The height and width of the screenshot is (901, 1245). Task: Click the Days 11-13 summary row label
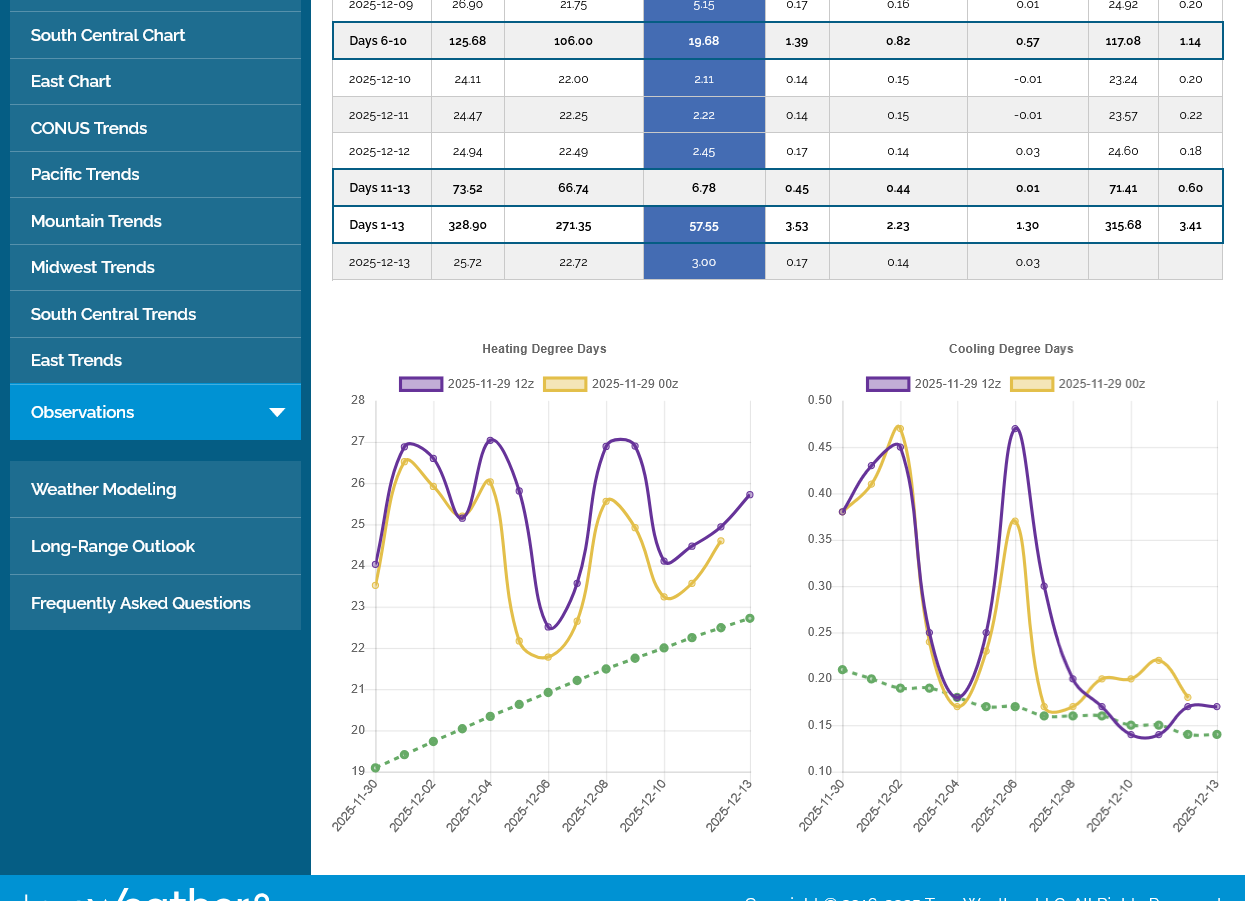point(380,188)
